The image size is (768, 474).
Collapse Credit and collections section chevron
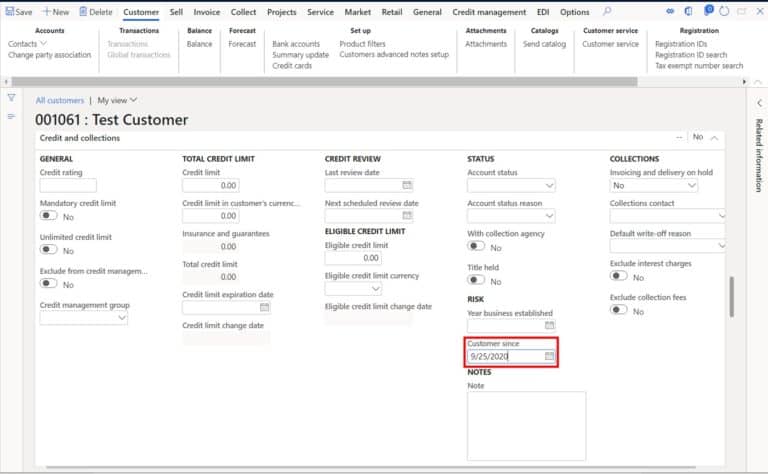tap(715, 138)
